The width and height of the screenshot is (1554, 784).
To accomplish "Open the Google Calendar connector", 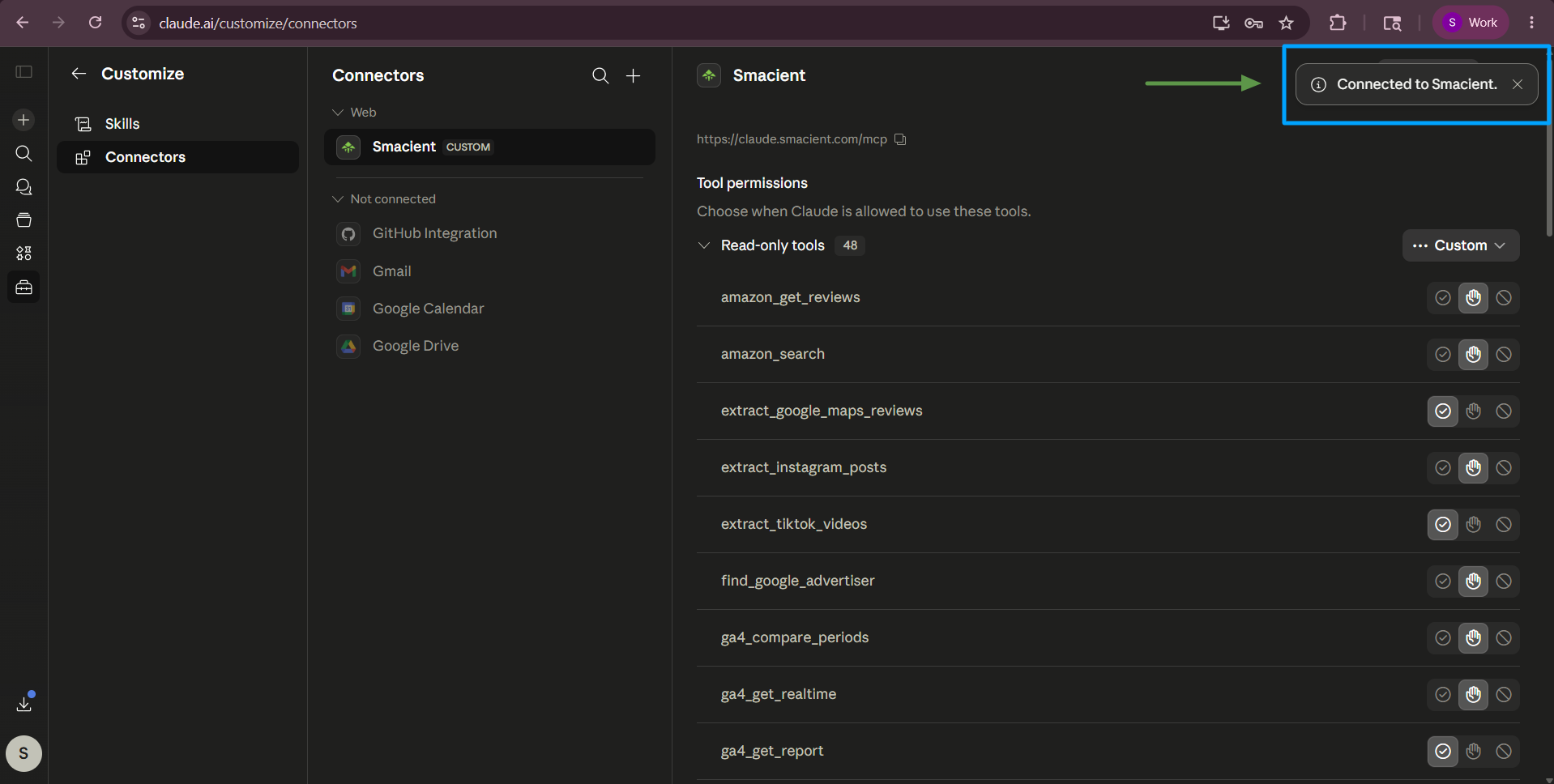I will pyautogui.click(x=489, y=309).
